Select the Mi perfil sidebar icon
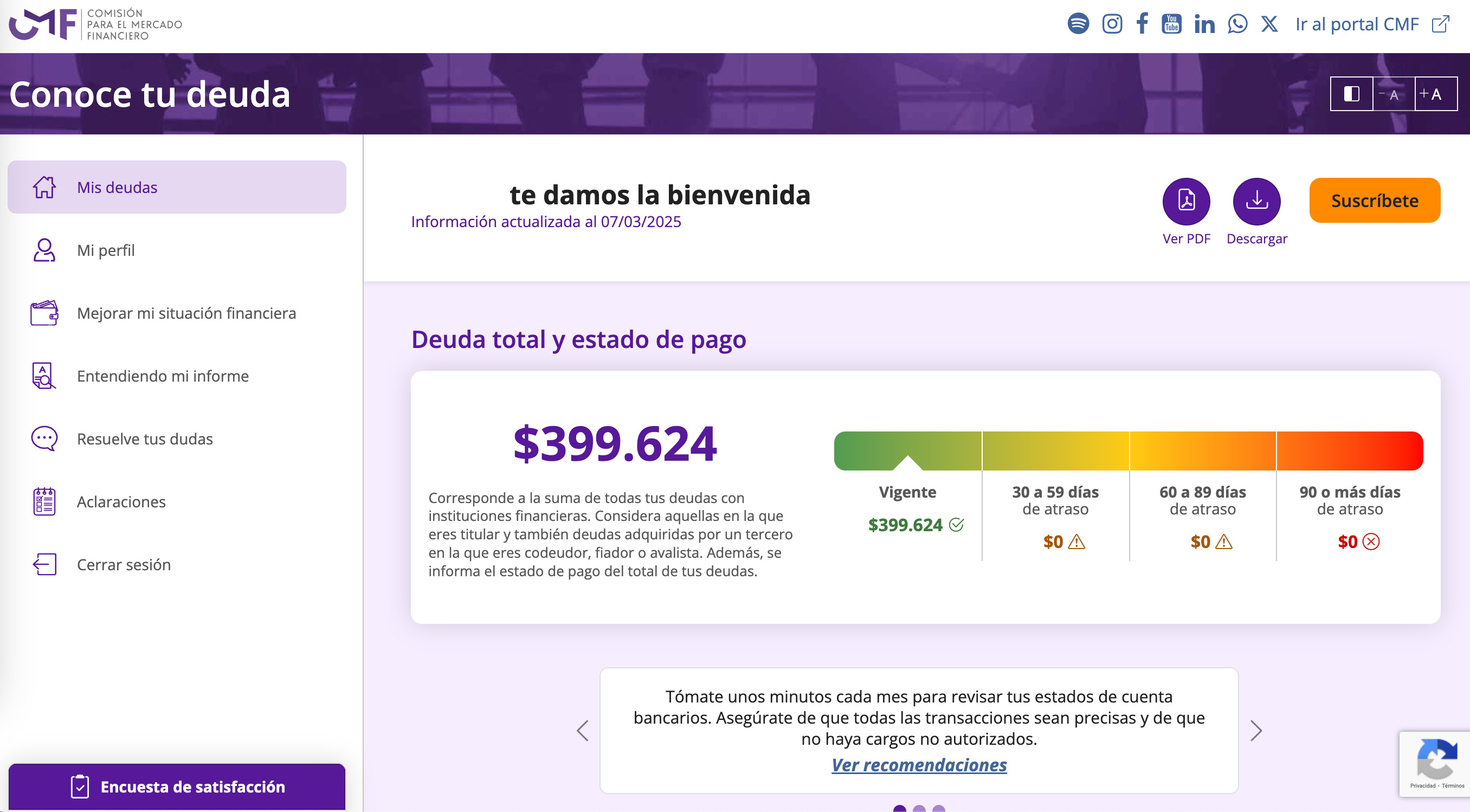The image size is (1470, 812). [x=44, y=250]
